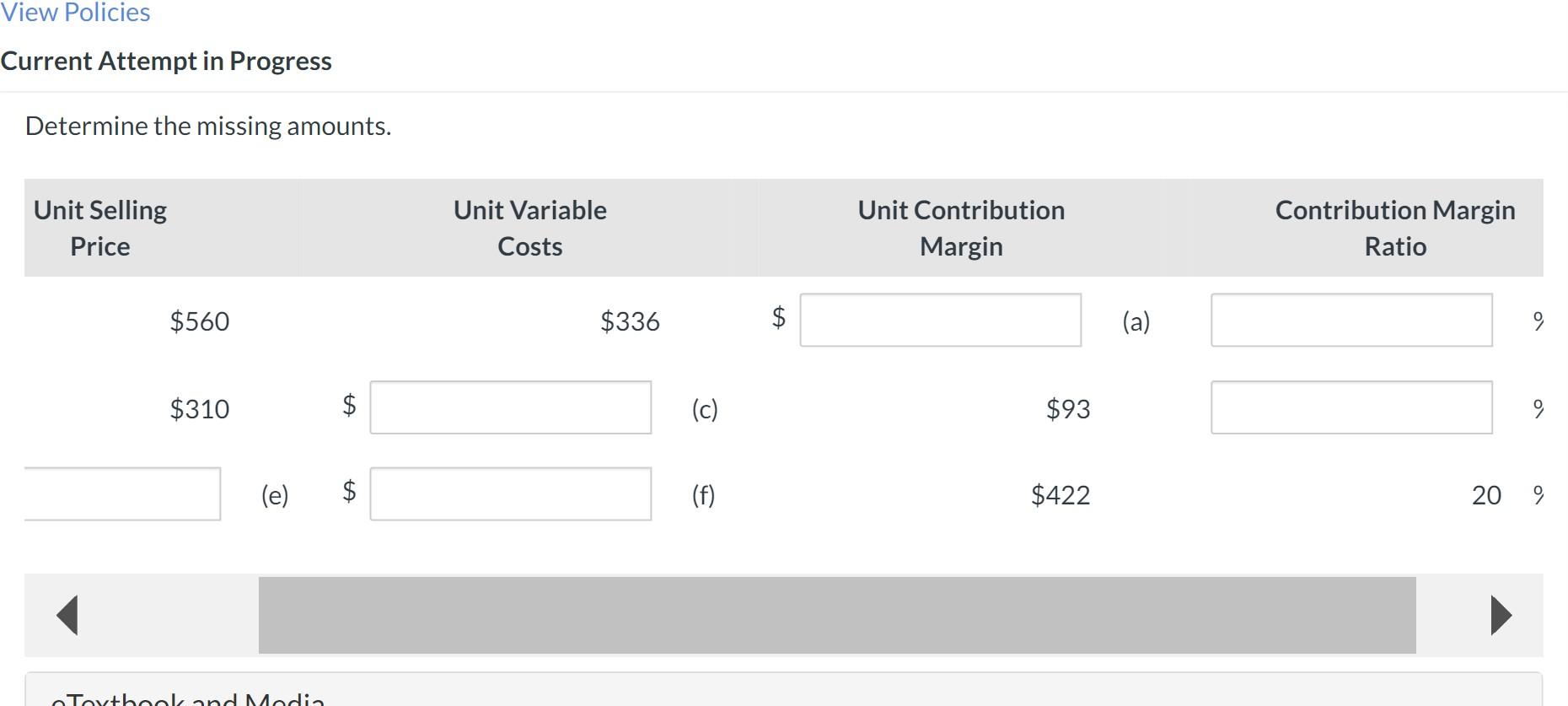The width and height of the screenshot is (1568, 706).
Task: Click the Contribution Margin Ratio header
Action: pos(1393,228)
